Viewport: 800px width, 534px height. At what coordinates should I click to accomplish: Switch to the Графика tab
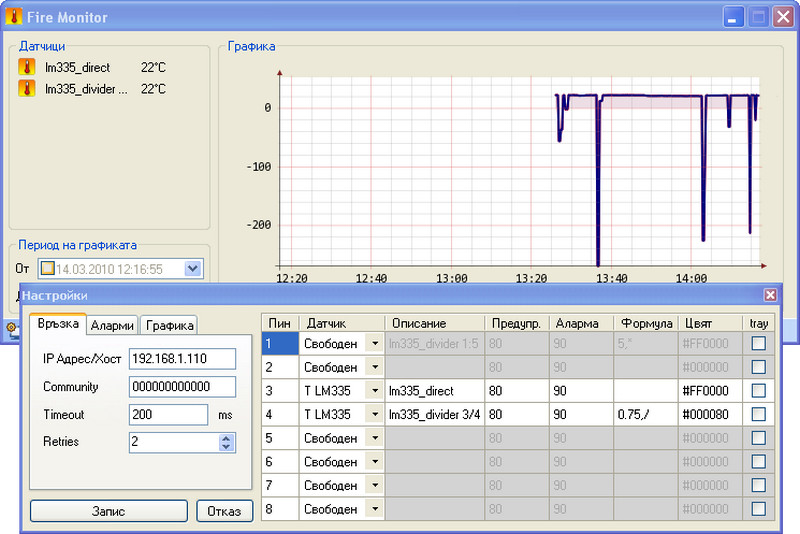168,325
